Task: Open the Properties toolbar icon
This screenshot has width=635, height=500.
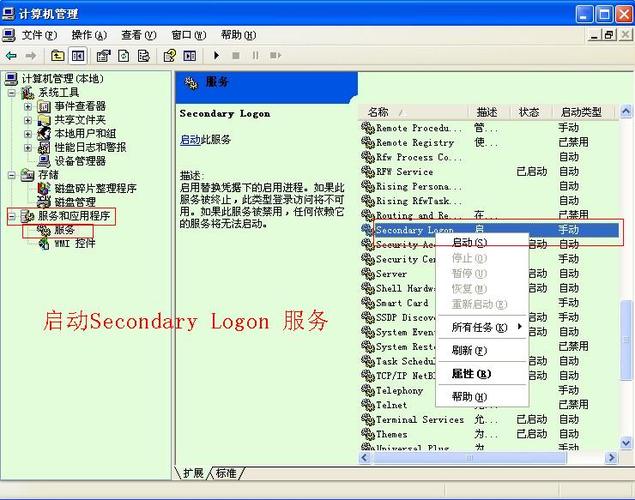Action: [103, 55]
